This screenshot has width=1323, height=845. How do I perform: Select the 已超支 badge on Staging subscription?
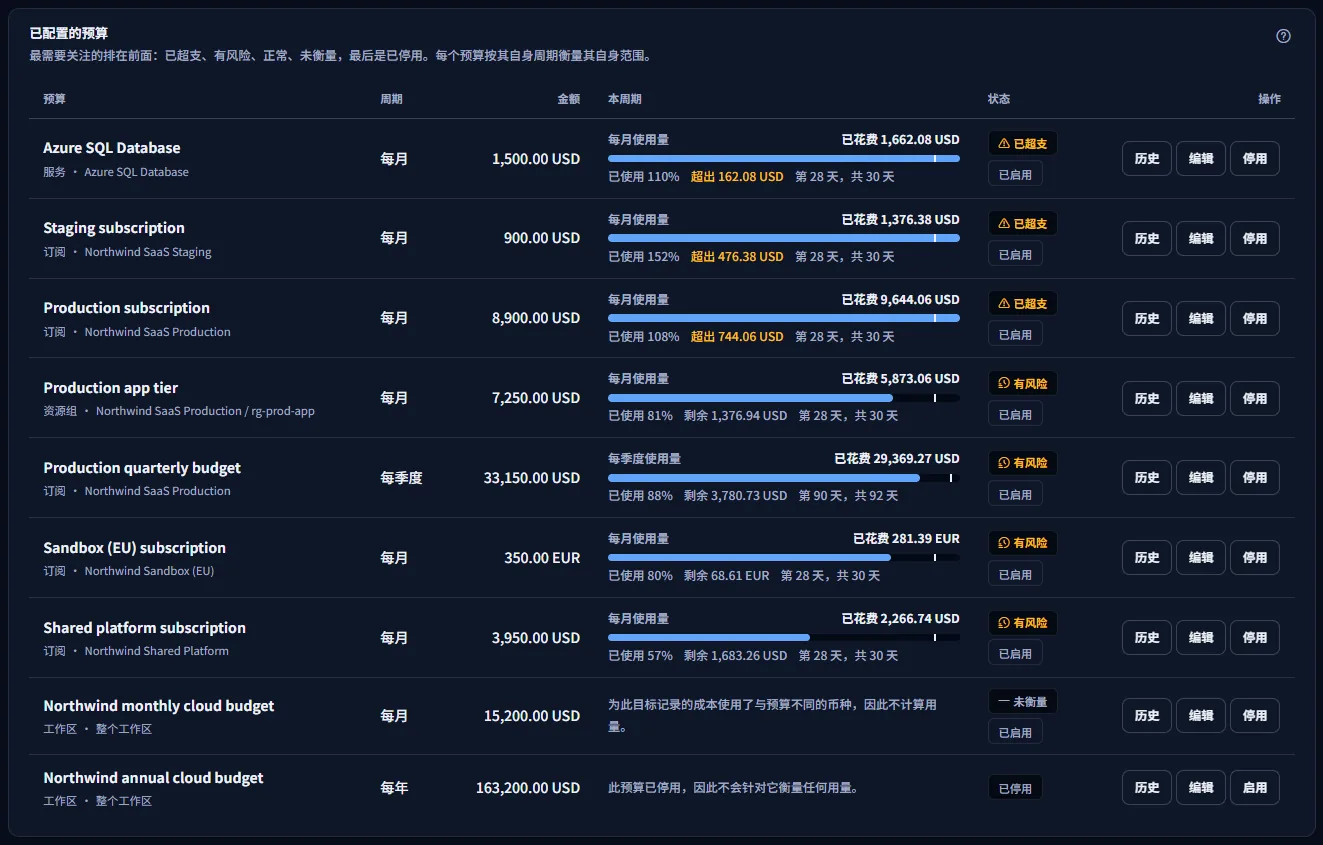[1023, 224]
